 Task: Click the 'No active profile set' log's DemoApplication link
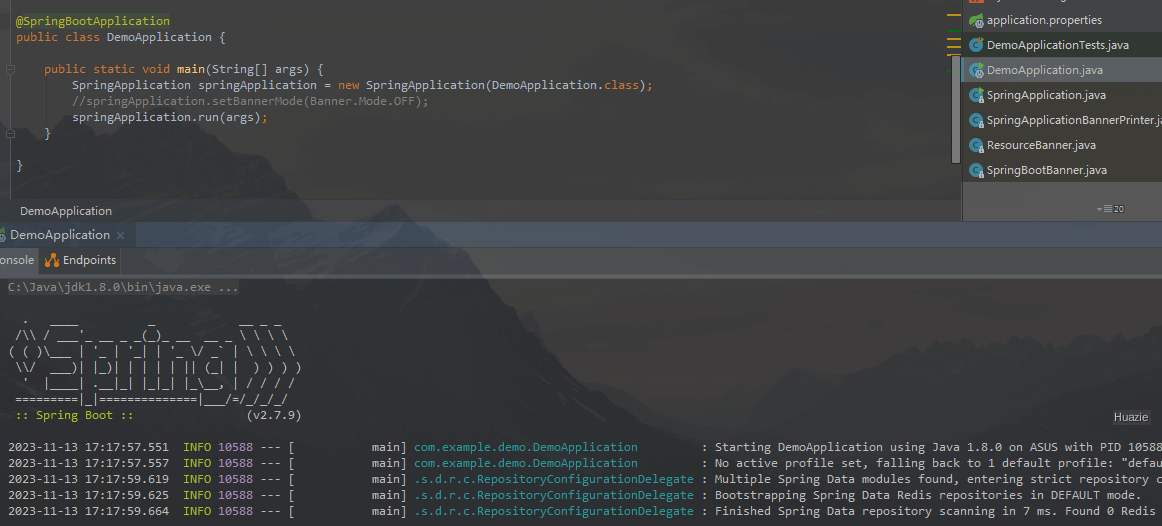[x=525, y=463]
